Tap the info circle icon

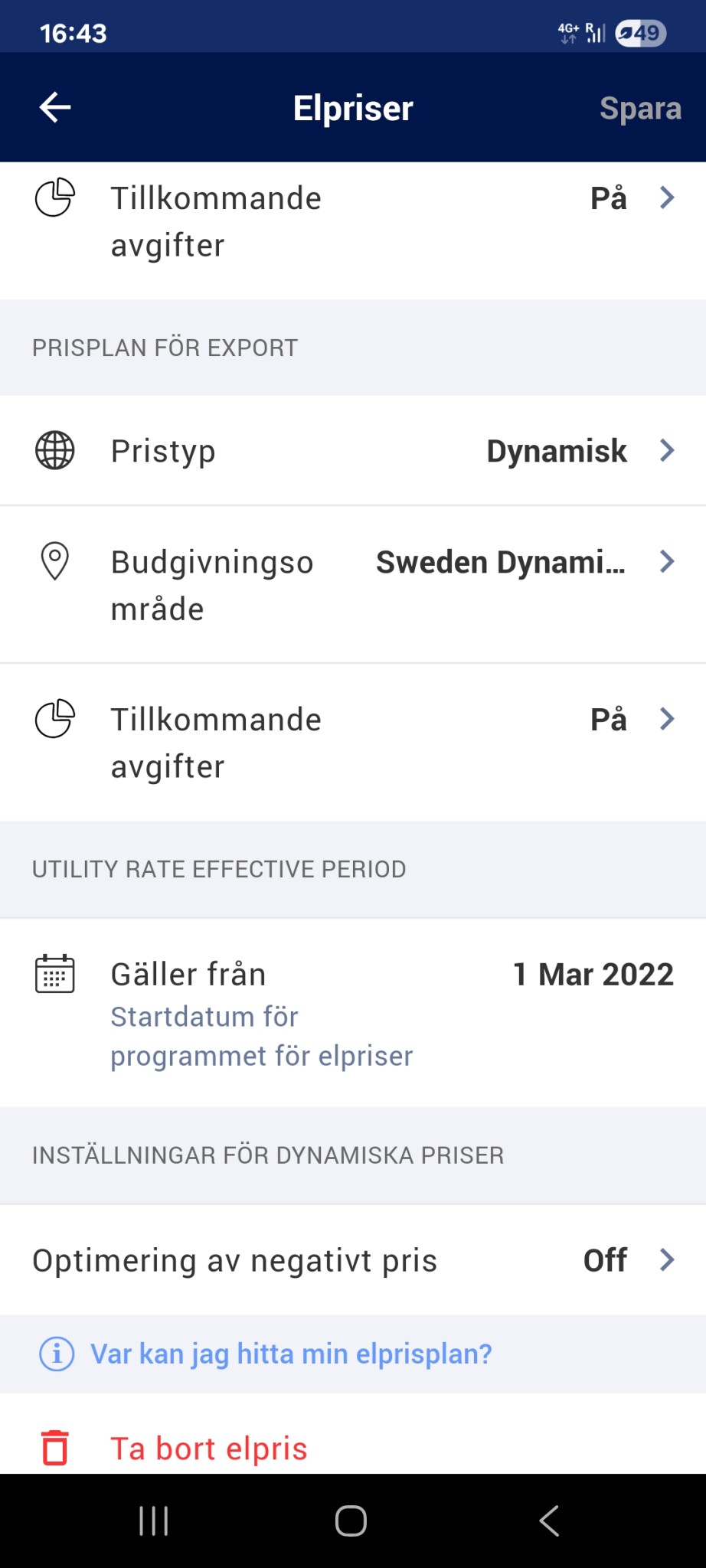(57, 1354)
